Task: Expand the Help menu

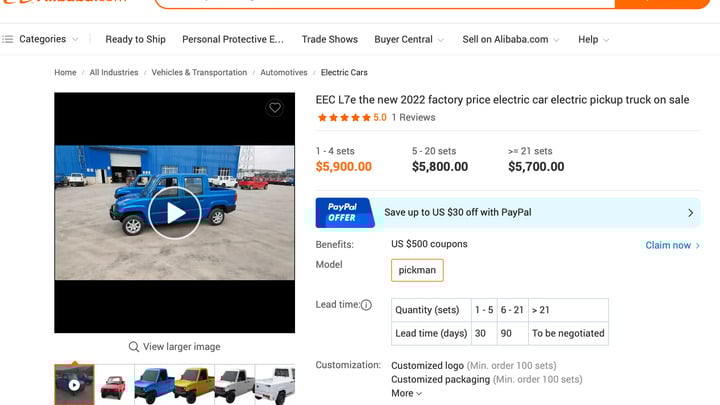Action: (x=593, y=39)
